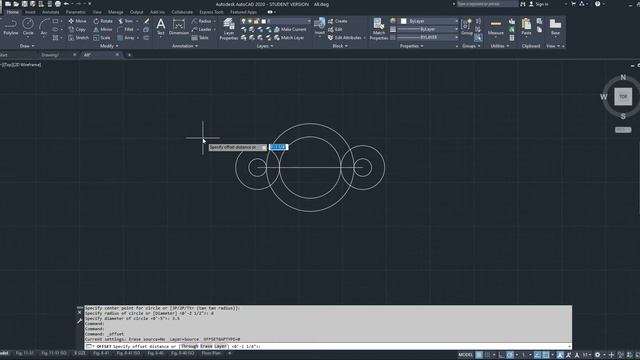Open the Home ribbon tab
The width and height of the screenshot is (640, 360).
pos(13,12)
